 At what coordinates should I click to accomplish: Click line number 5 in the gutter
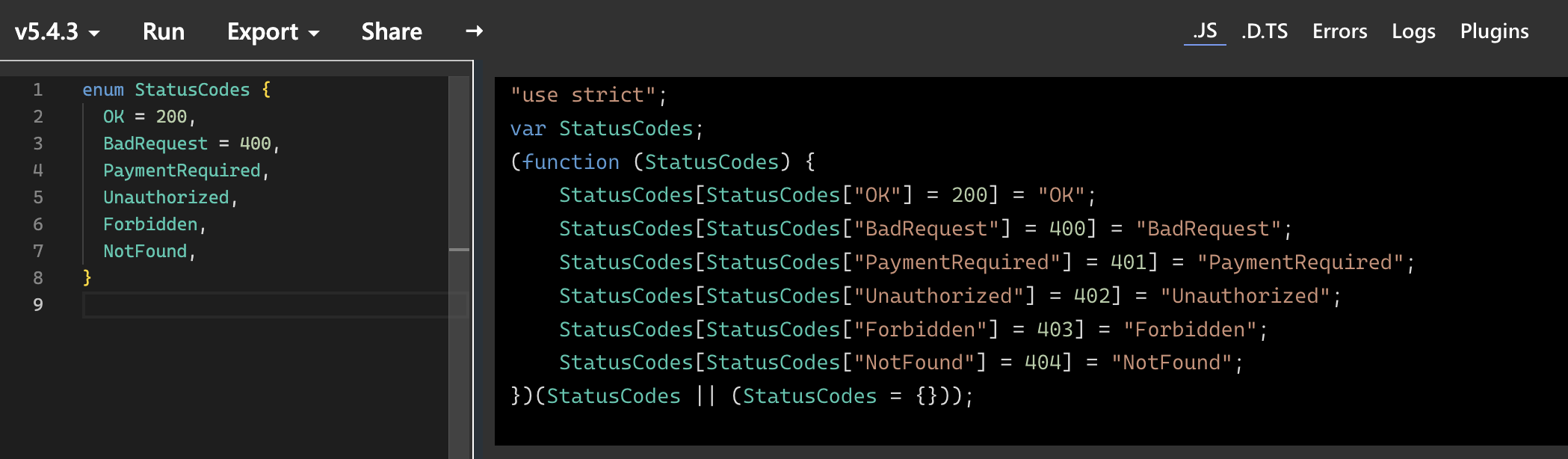[38, 197]
